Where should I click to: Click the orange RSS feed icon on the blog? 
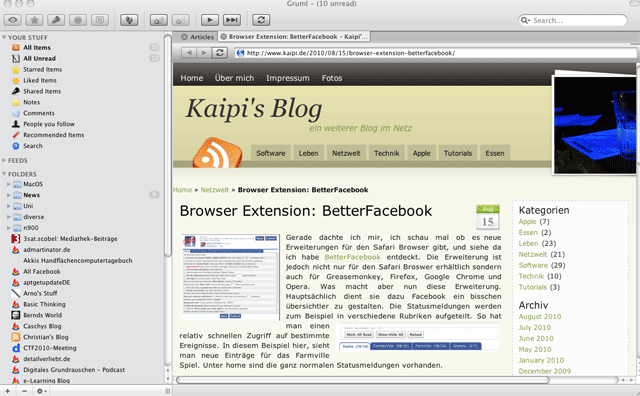(218, 153)
